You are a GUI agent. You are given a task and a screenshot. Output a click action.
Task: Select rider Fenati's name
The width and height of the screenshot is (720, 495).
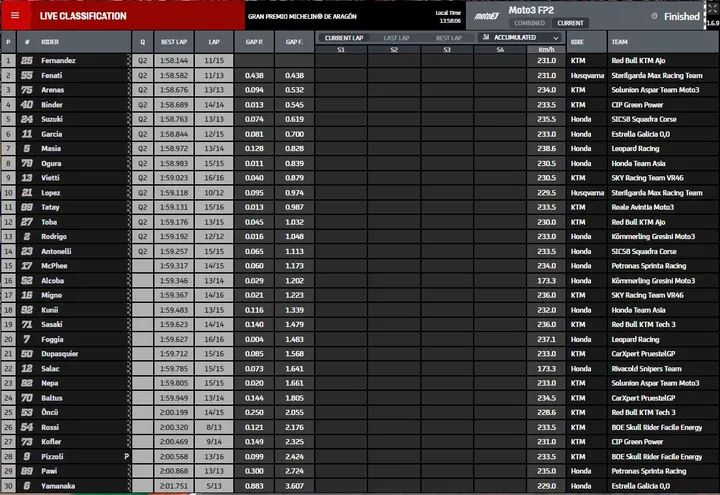(51, 75)
